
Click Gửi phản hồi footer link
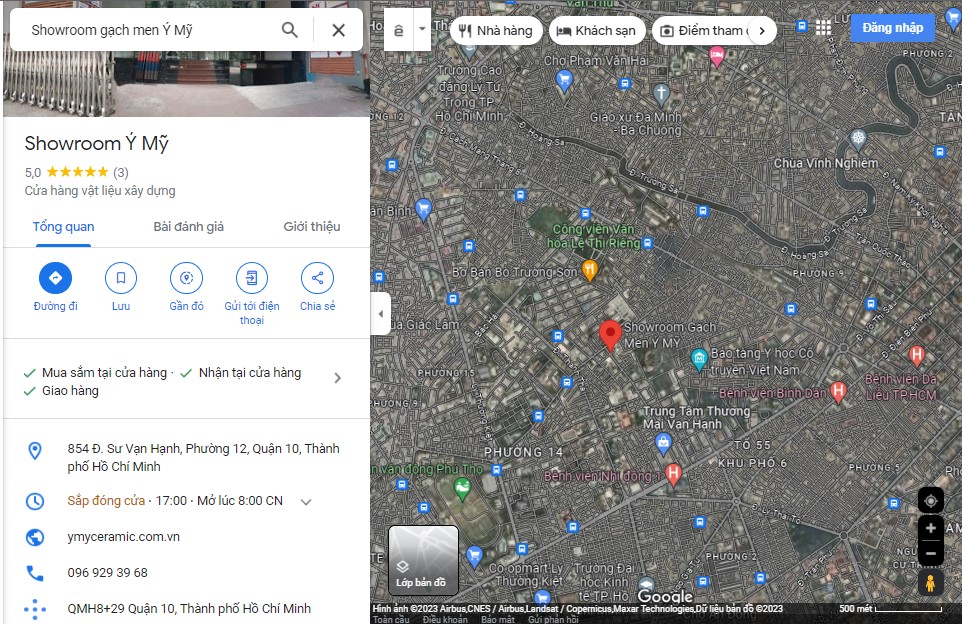[553, 620]
